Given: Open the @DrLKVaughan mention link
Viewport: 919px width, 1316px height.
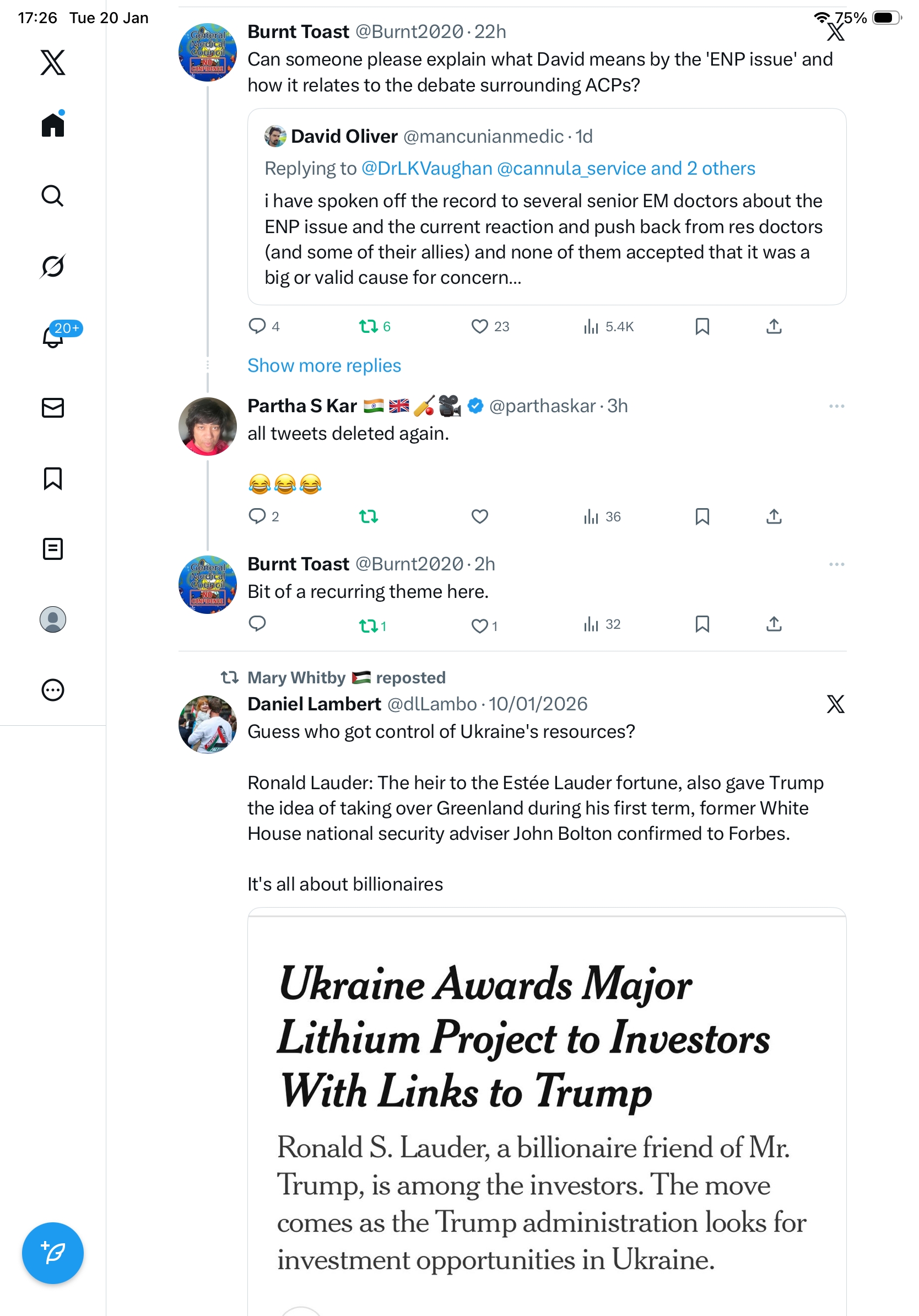Looking at the screenshot, I should coord(426,169).
